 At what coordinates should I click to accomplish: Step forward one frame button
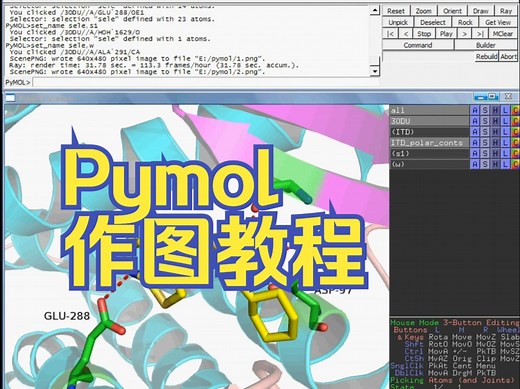pos(464,34)
